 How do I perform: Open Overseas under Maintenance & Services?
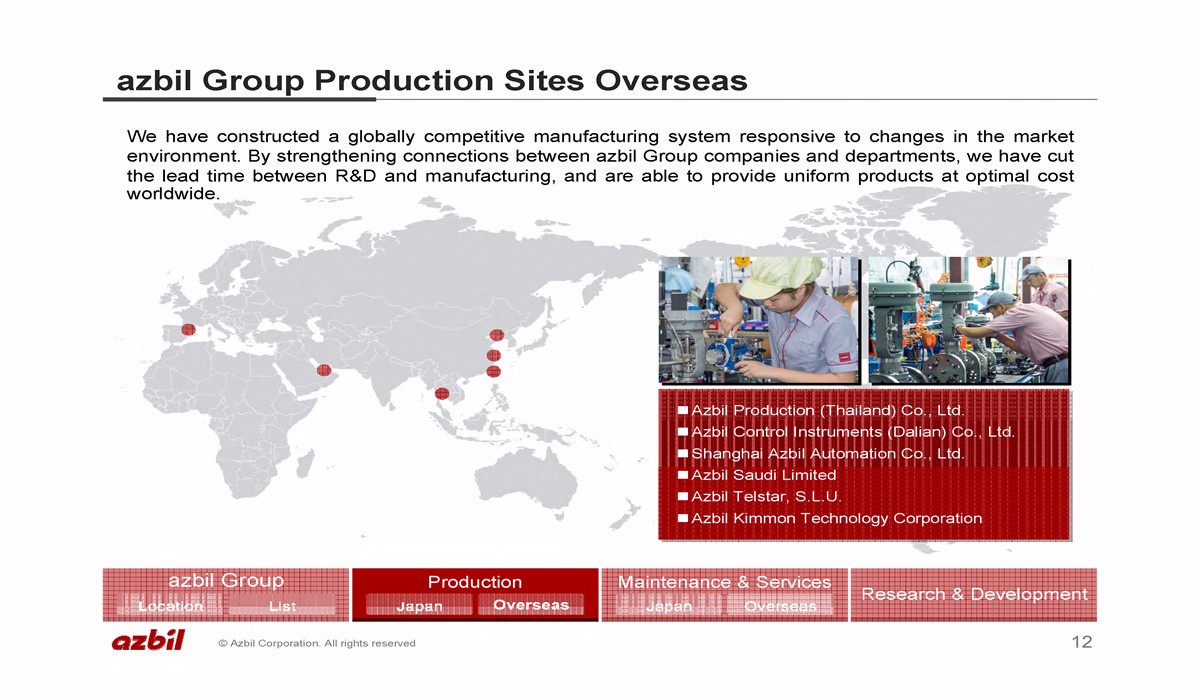point(780,606)
